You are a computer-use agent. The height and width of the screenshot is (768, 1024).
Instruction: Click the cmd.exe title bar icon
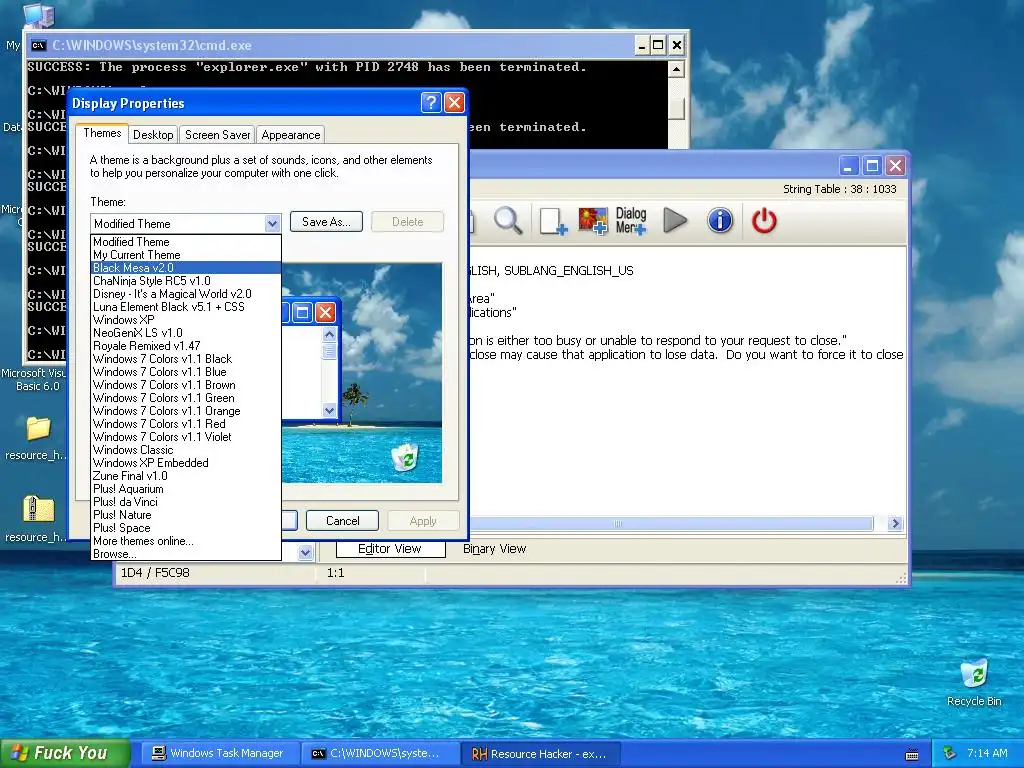coord(39,45)
